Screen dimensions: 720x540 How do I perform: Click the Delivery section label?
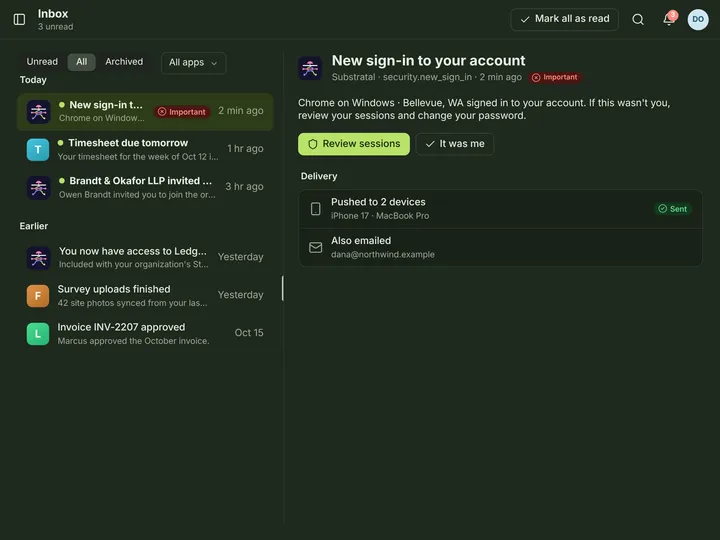(319, 176)
